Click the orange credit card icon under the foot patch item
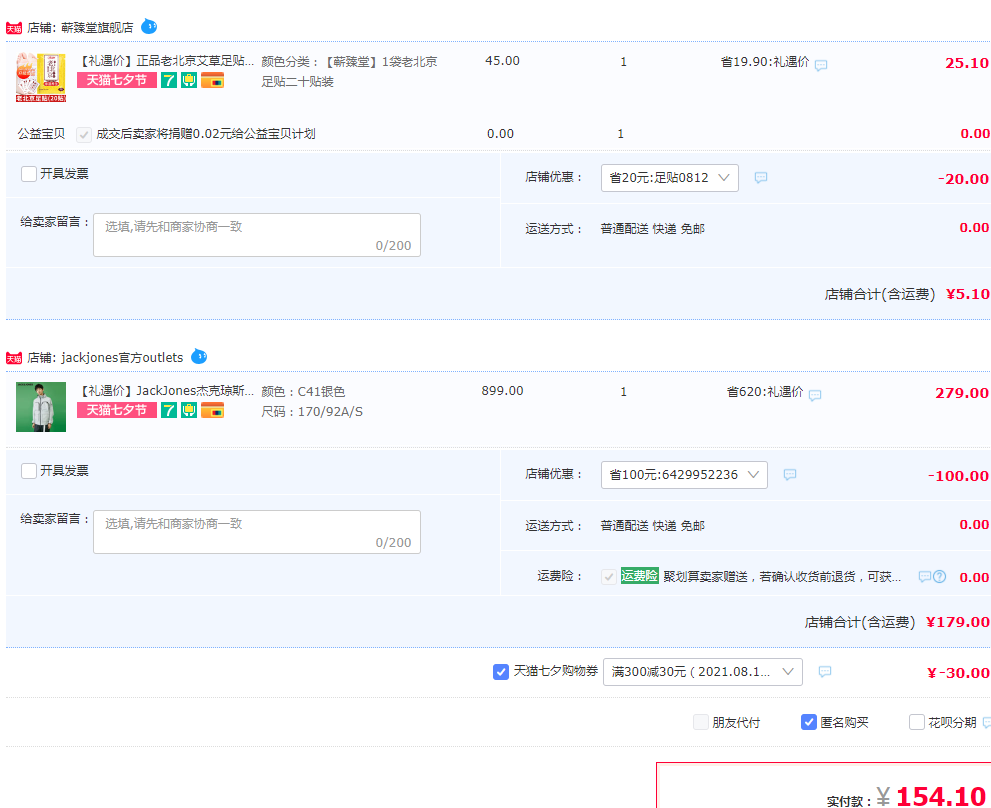This screenshot has height=808, width=991. click(212, 80)
